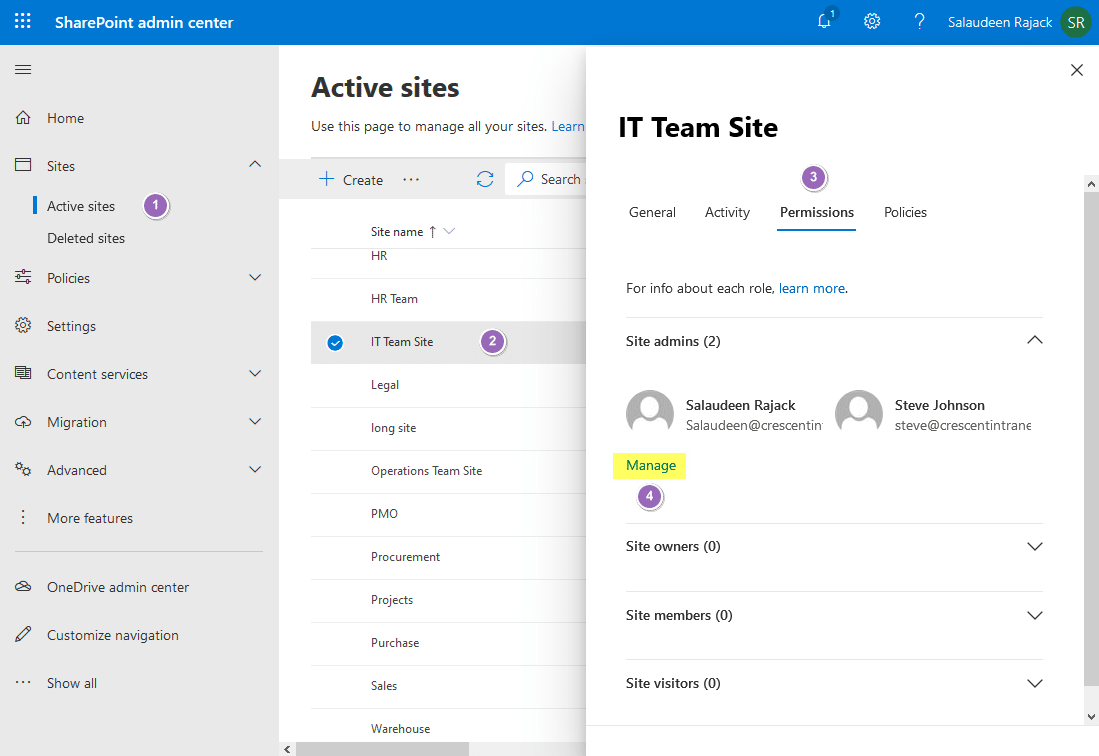Collapse the Sites navigation group
Image resolution: width=1099 pixels, height=756 pixels.
coord(255,165)
